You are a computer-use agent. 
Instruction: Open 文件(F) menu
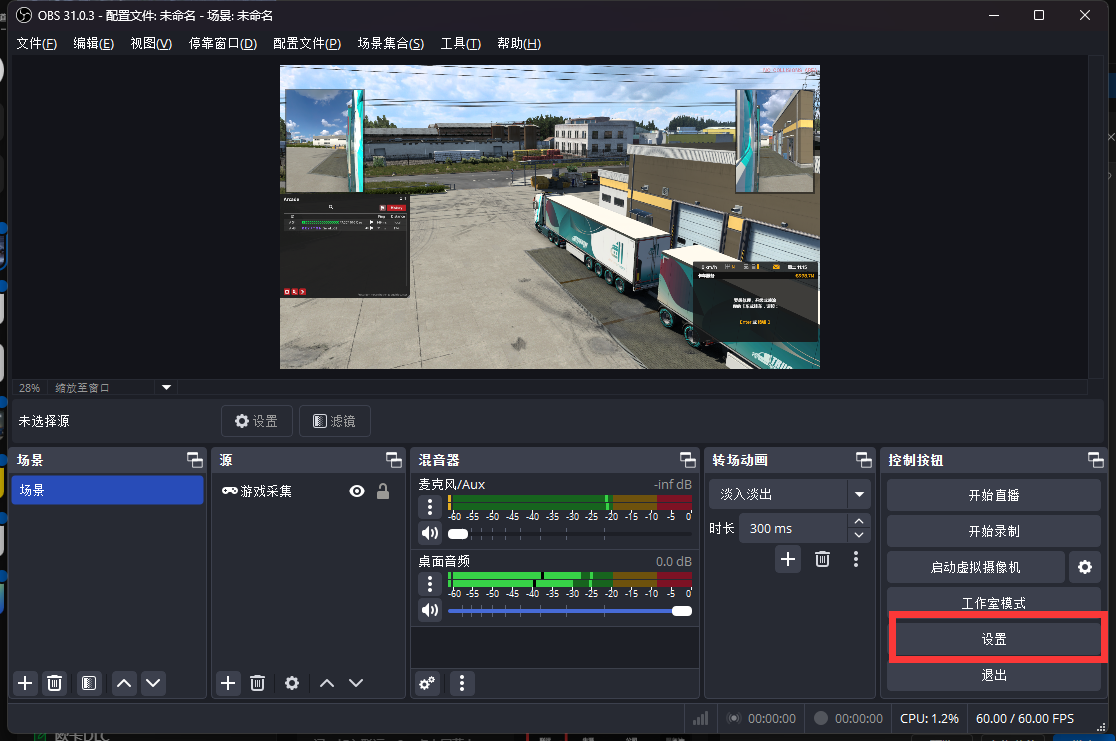(36, 43)
